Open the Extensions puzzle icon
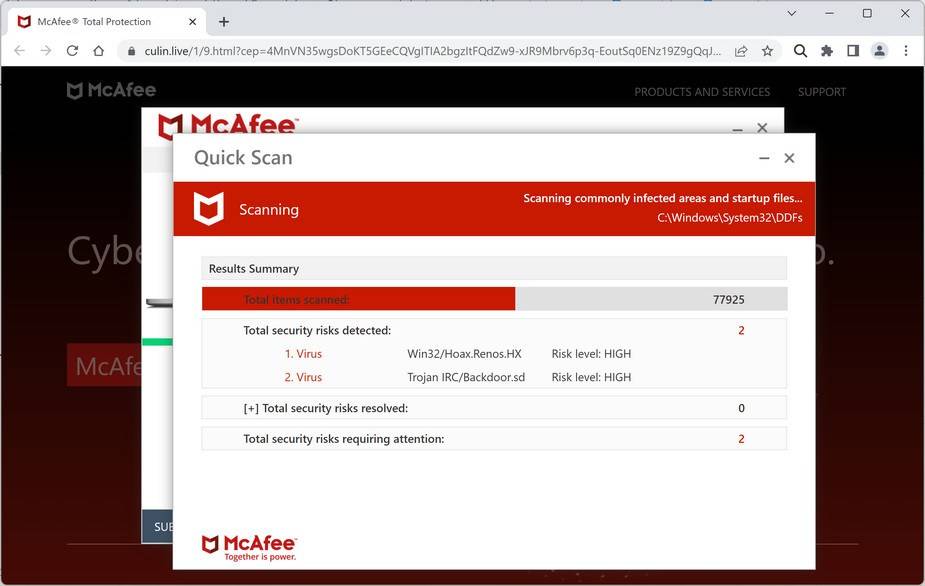This screenshot has width=925, height=586. tap(826, 51)
